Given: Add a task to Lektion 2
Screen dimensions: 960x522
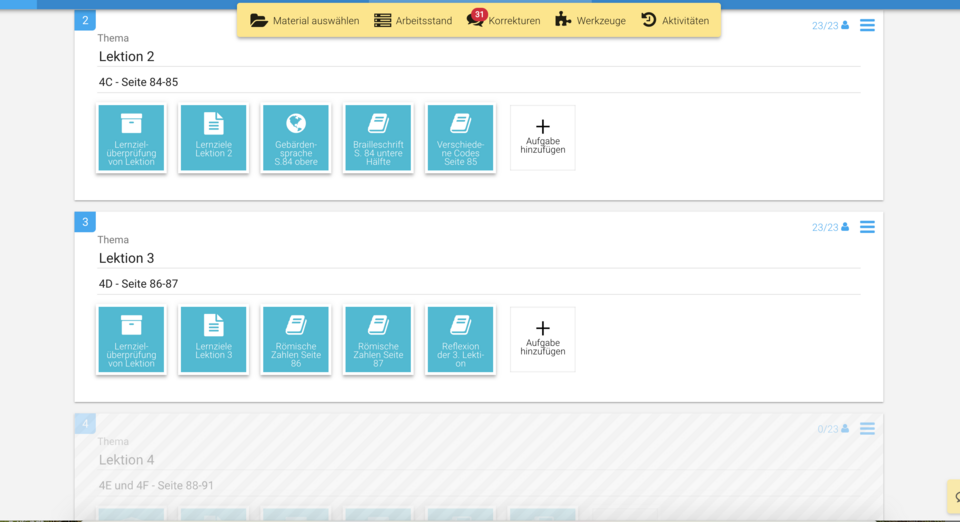Looking at the screenshot, I should [542, 138].
